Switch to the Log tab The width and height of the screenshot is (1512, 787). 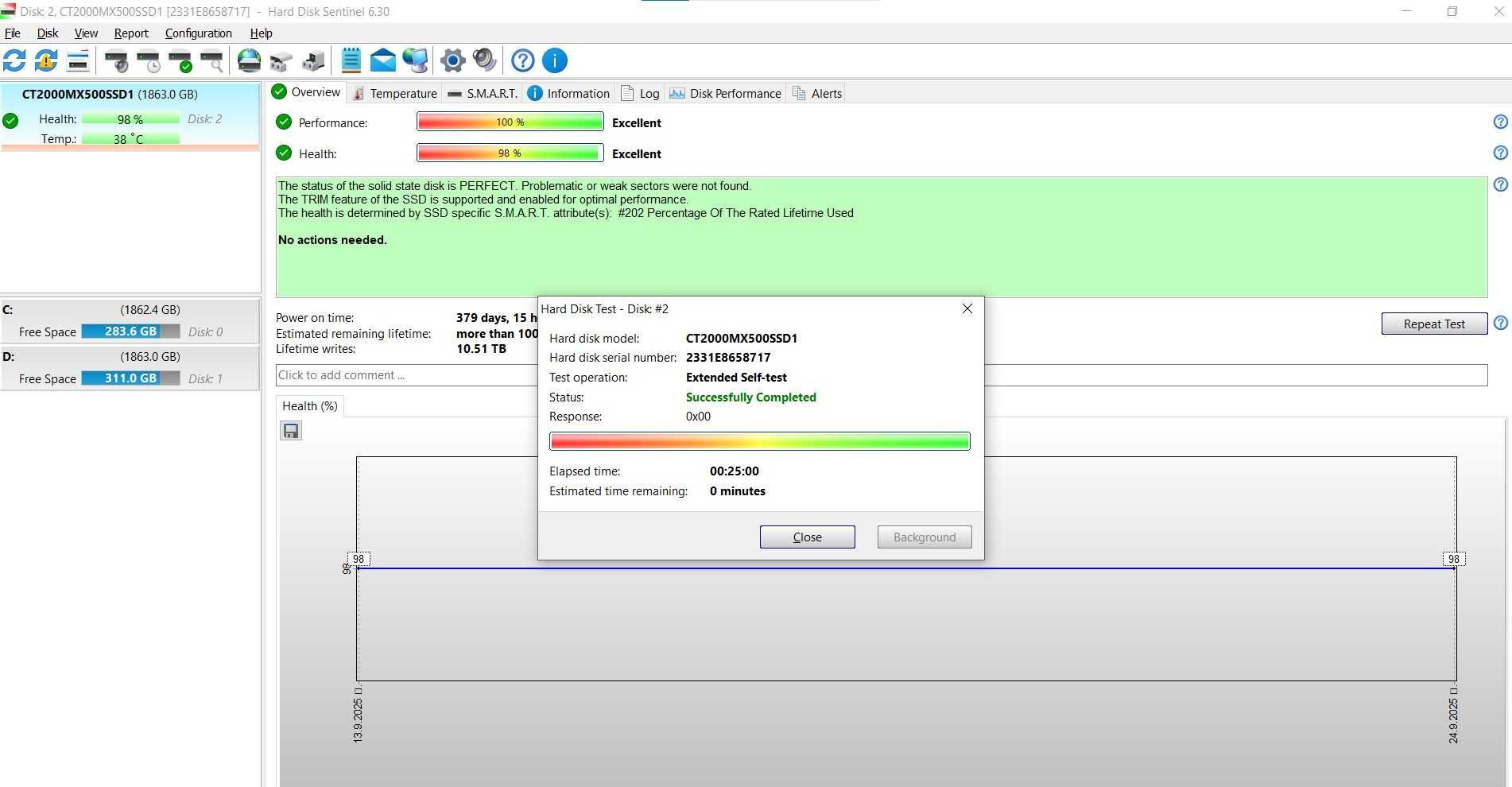point(640,93)
